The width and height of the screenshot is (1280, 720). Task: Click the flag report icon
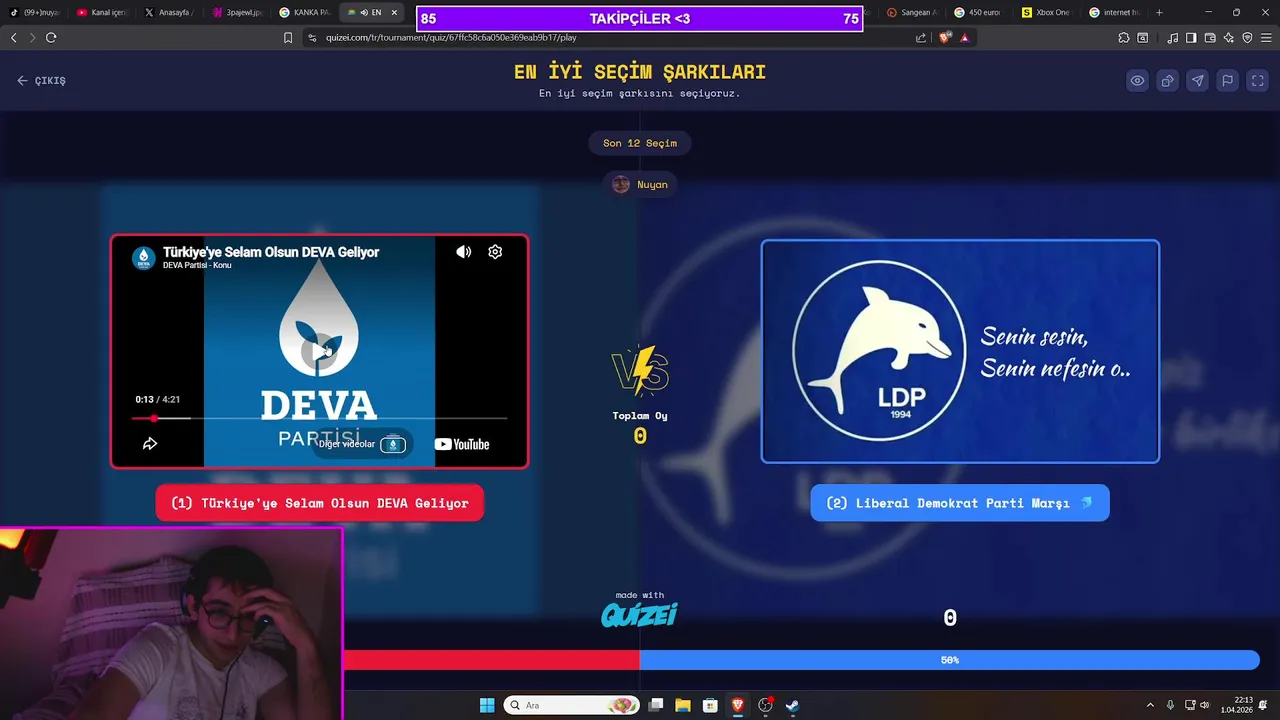pos(1227,81)
